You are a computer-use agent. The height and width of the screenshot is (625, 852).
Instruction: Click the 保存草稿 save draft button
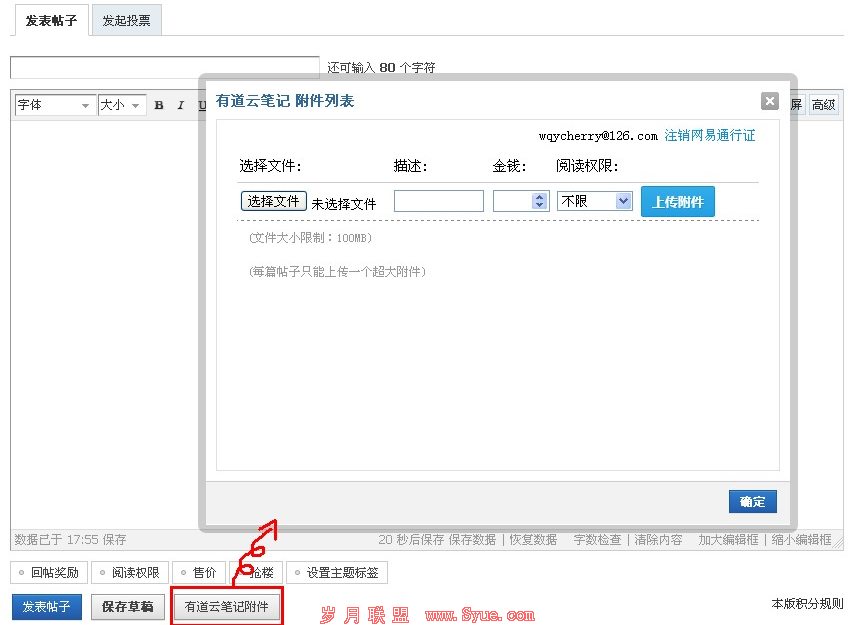click(128, 607)
